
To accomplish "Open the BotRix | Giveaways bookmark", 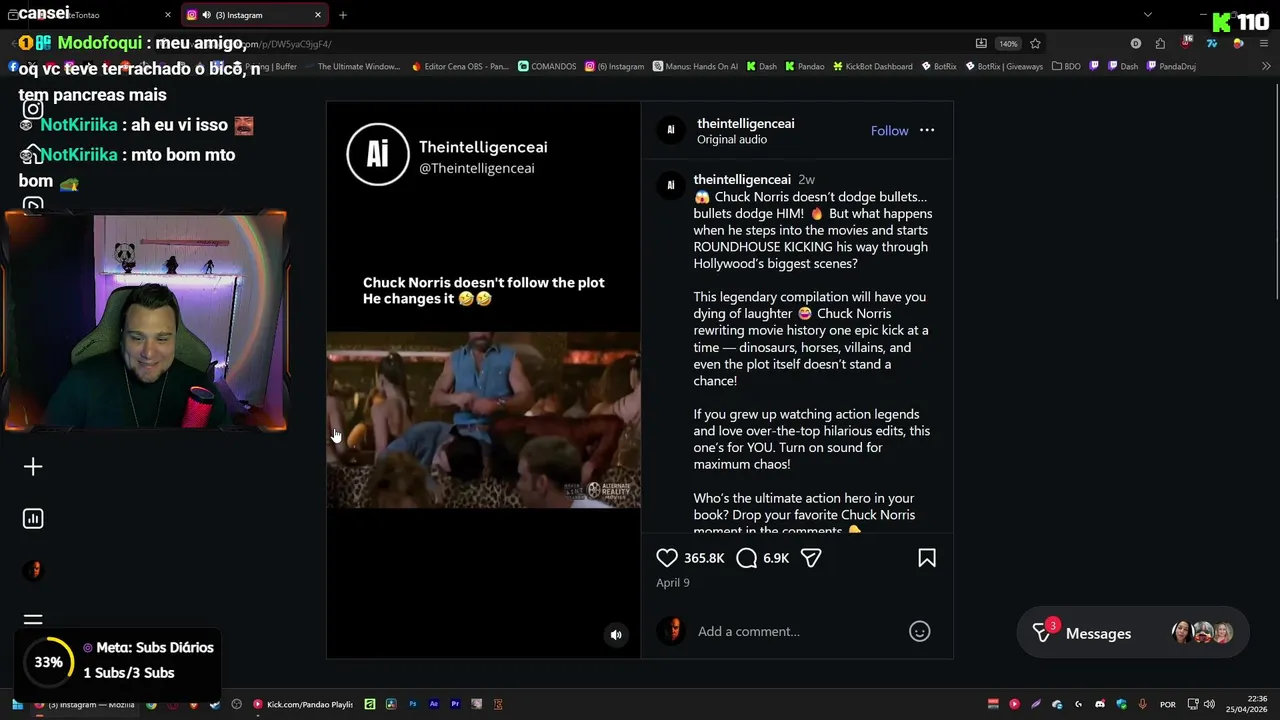I will click(1003, 66).
